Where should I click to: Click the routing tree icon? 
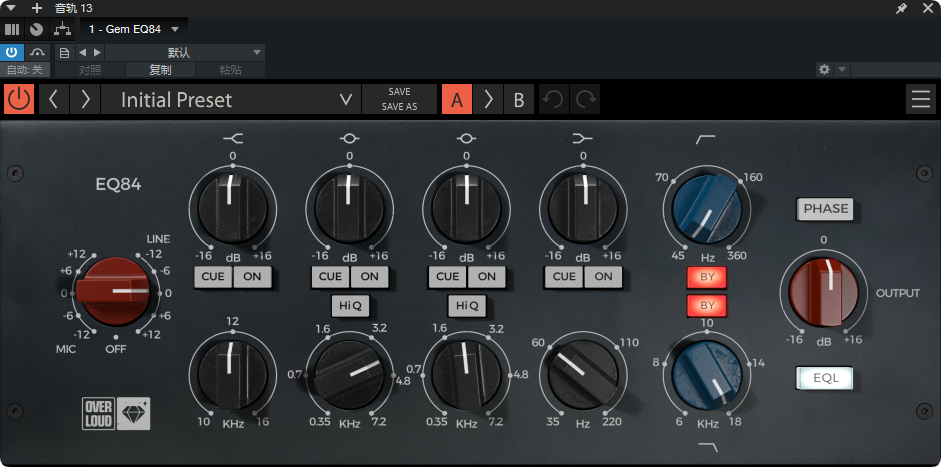(x=61, y=29)
